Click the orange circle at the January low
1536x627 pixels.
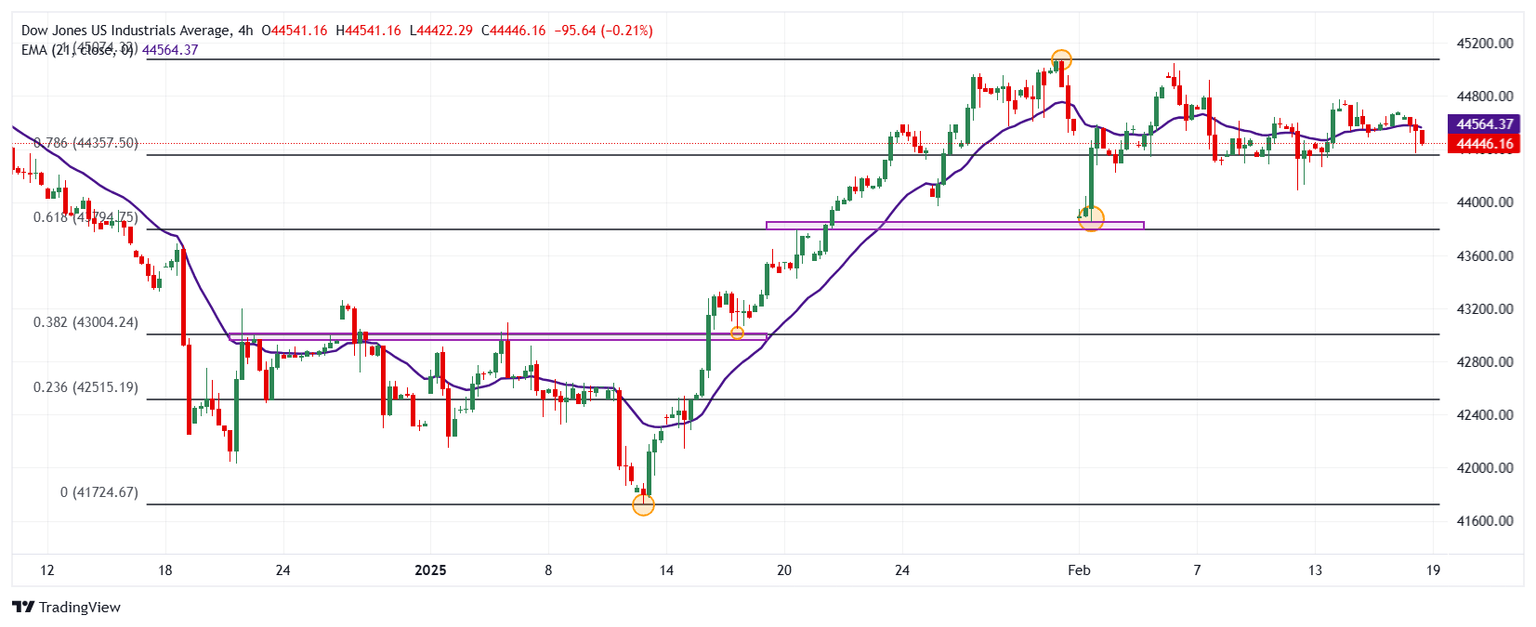[x=643, y=505]
